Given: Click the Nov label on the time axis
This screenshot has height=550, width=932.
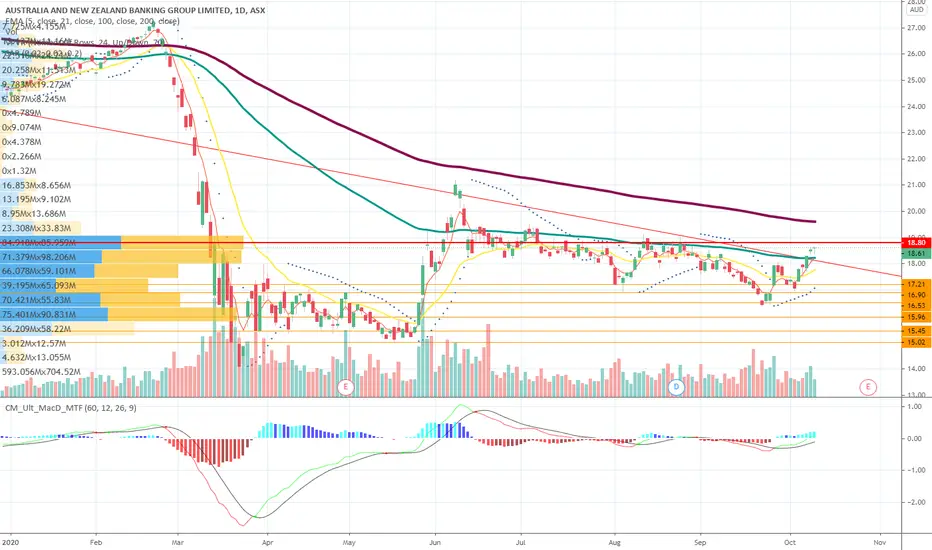Looking at the screenshot, I should pyautogui.click(x=880, y=543).
